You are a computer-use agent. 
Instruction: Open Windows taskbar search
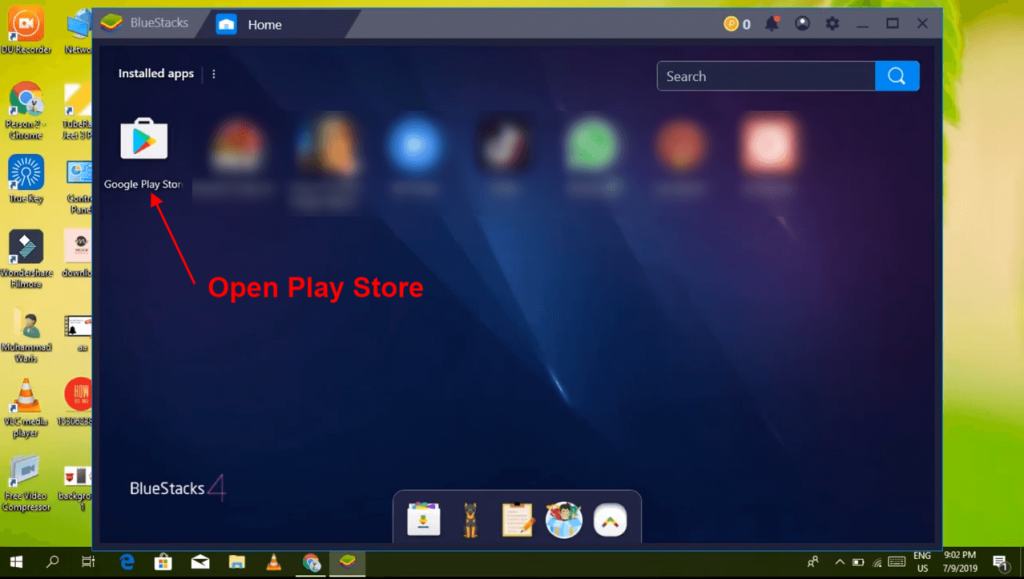pyautogui.click(x=53, y=562)
